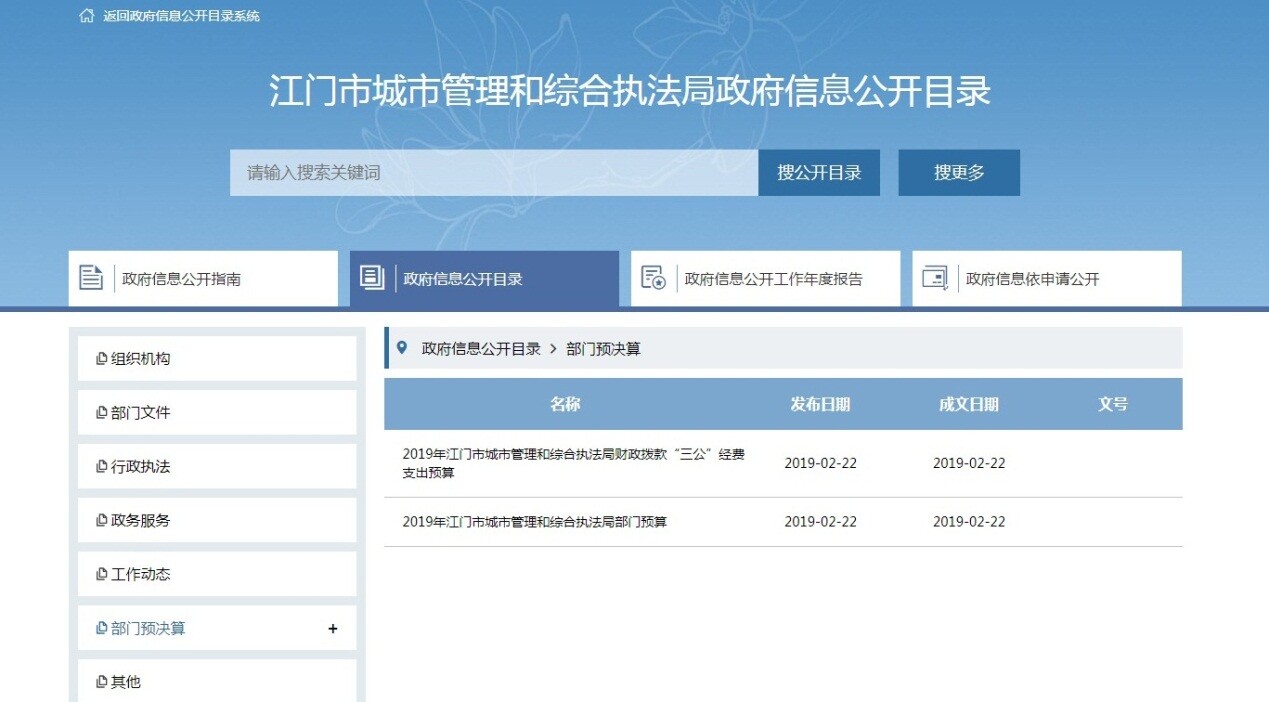
Task: Click the 搜公开目录 search button
Action: [818, 172]
